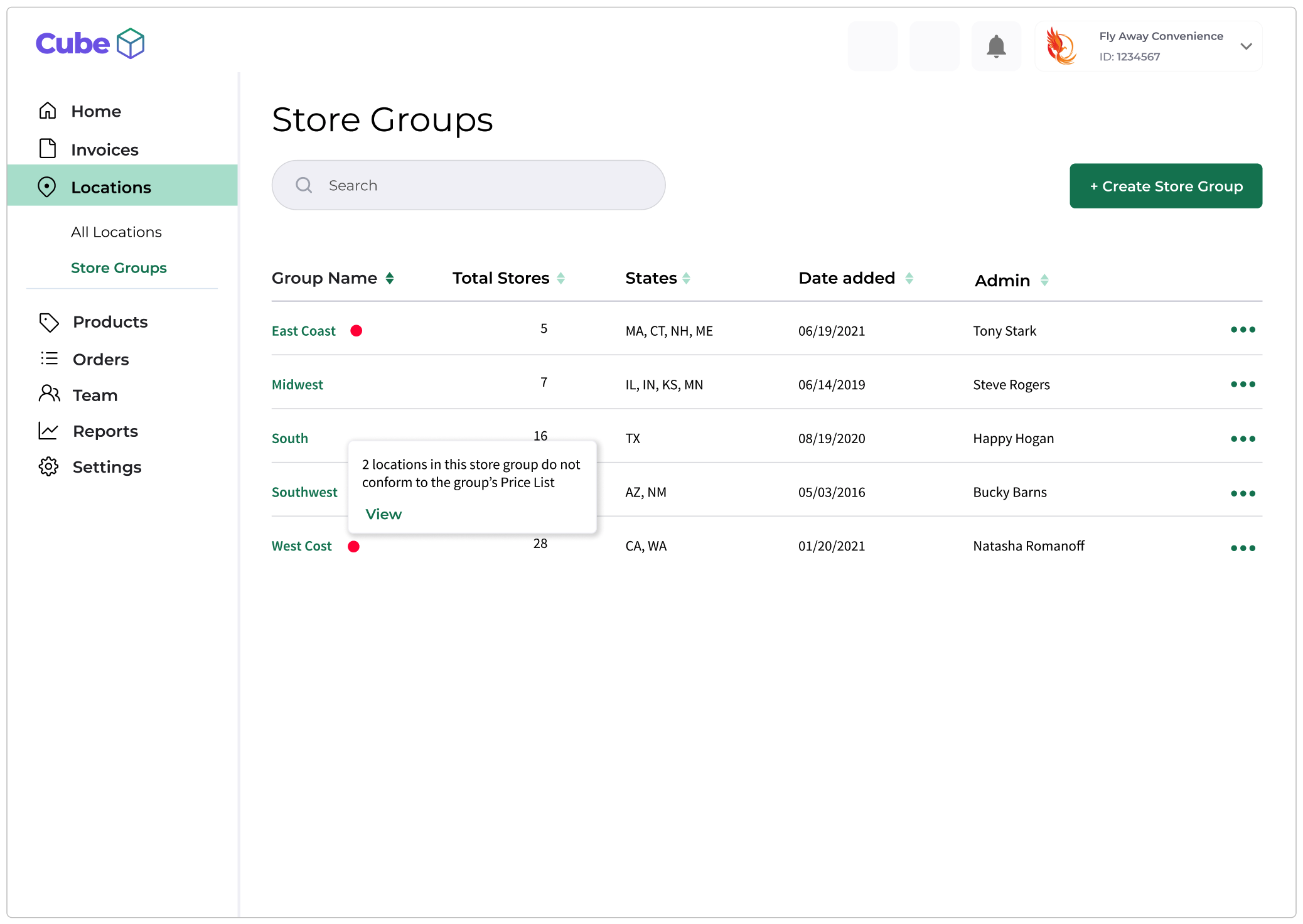Go to Home in sidebar
The width and height of the screenshot is (1303, 924).
tap(96, 111)
